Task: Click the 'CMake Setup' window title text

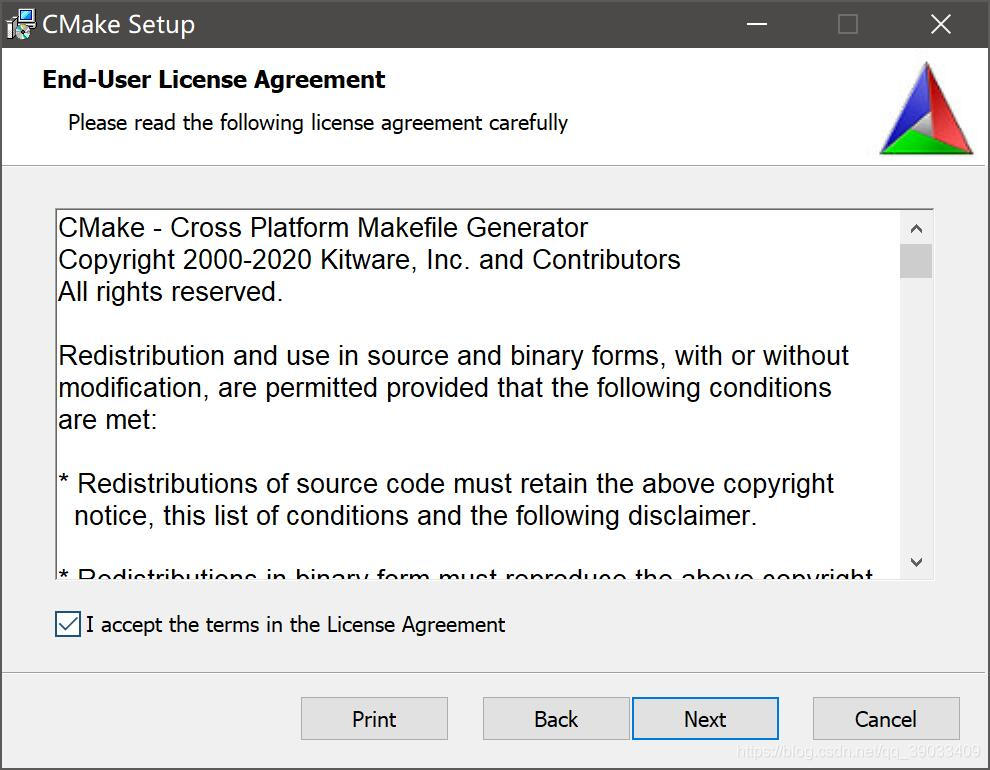Action: click(x=119, y=25)
